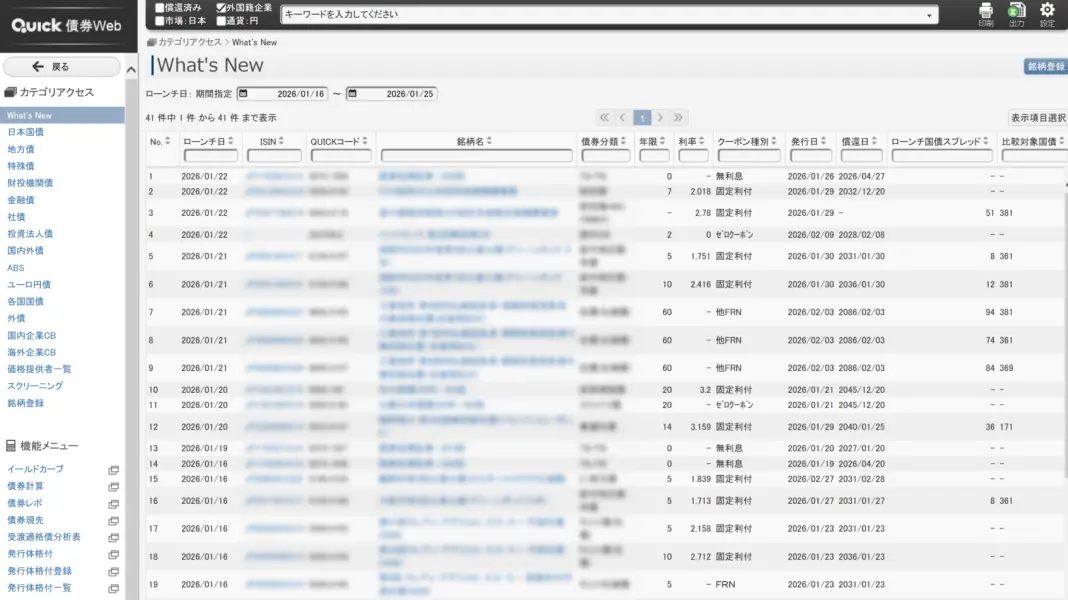Select 価格提供者一覧 in the sidebar

click(x=40, y=369)
